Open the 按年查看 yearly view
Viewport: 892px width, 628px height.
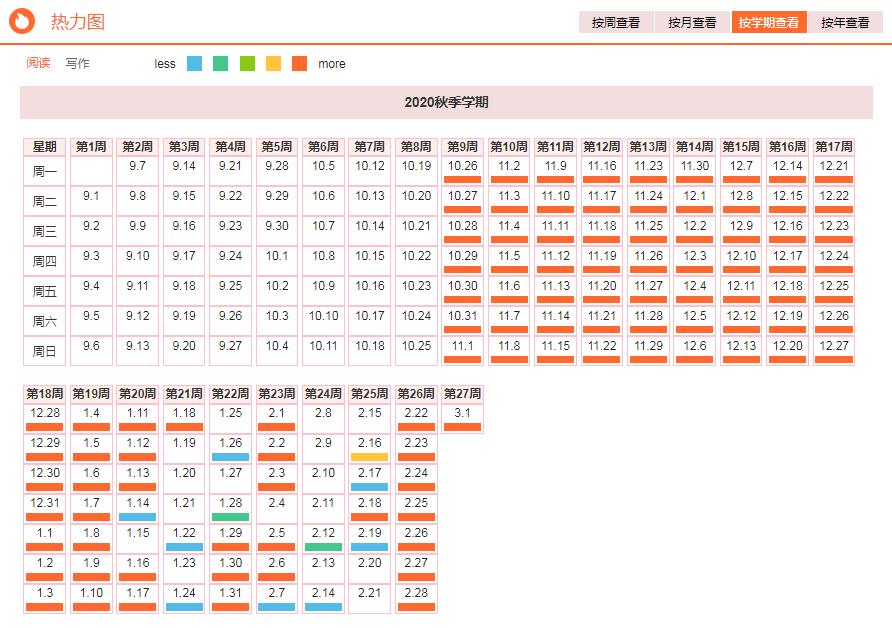845,22
